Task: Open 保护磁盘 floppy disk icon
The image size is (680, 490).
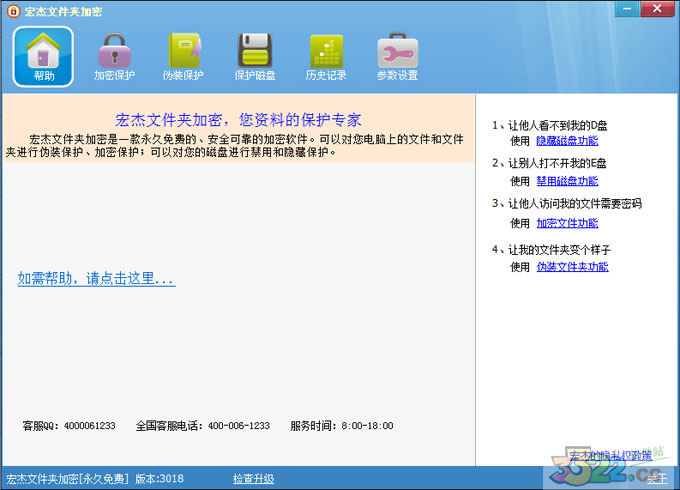Action: tap(255, 57)
